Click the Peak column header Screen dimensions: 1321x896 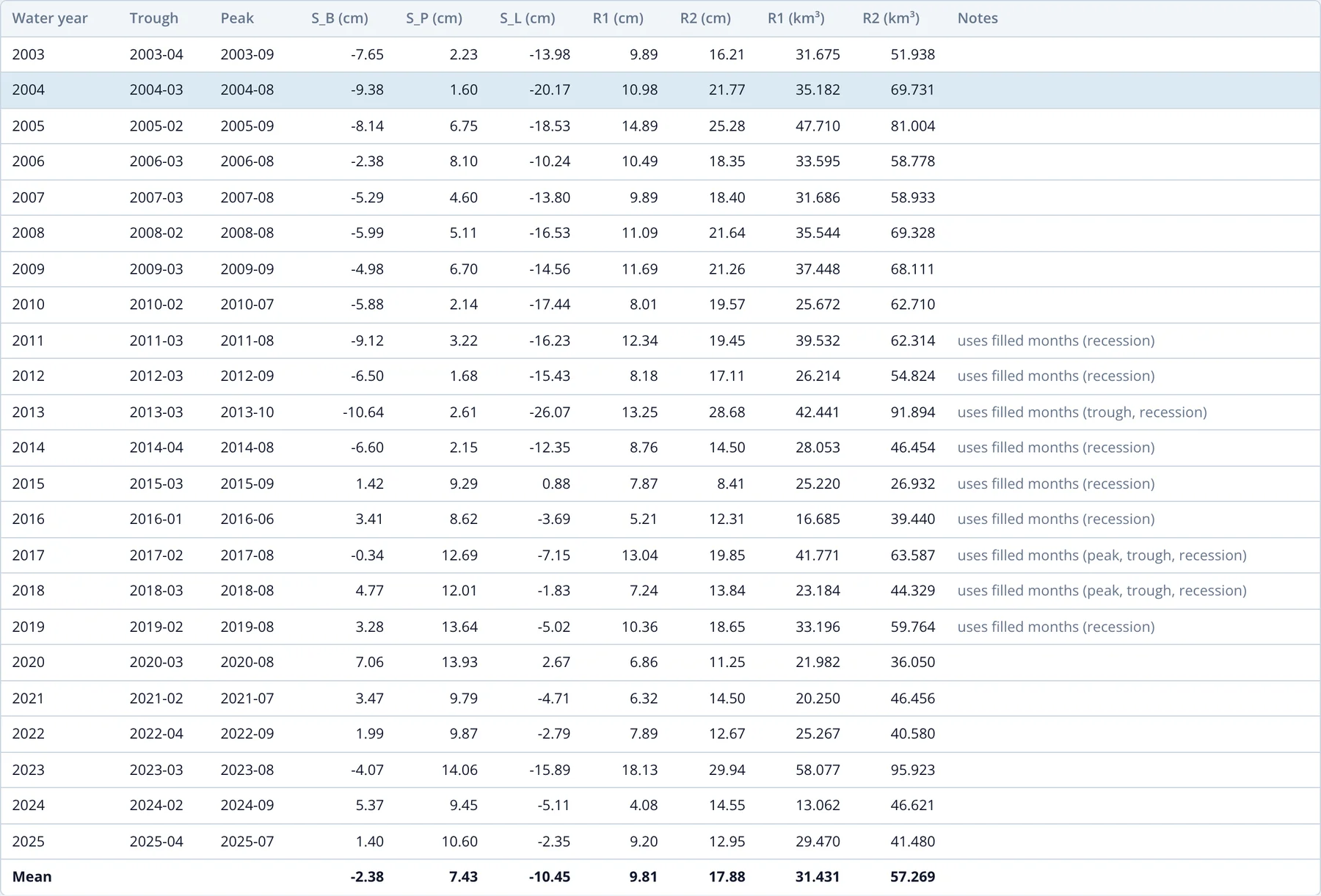[237, 18]
